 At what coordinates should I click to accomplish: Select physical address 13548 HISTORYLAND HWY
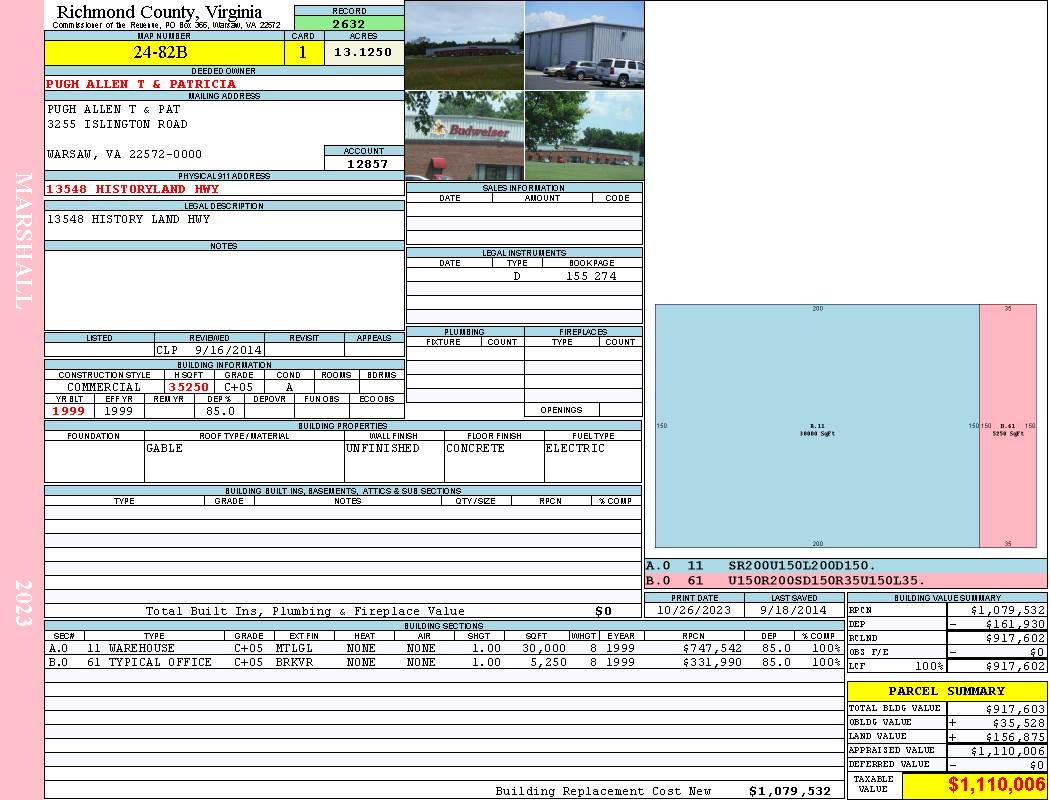132,189
